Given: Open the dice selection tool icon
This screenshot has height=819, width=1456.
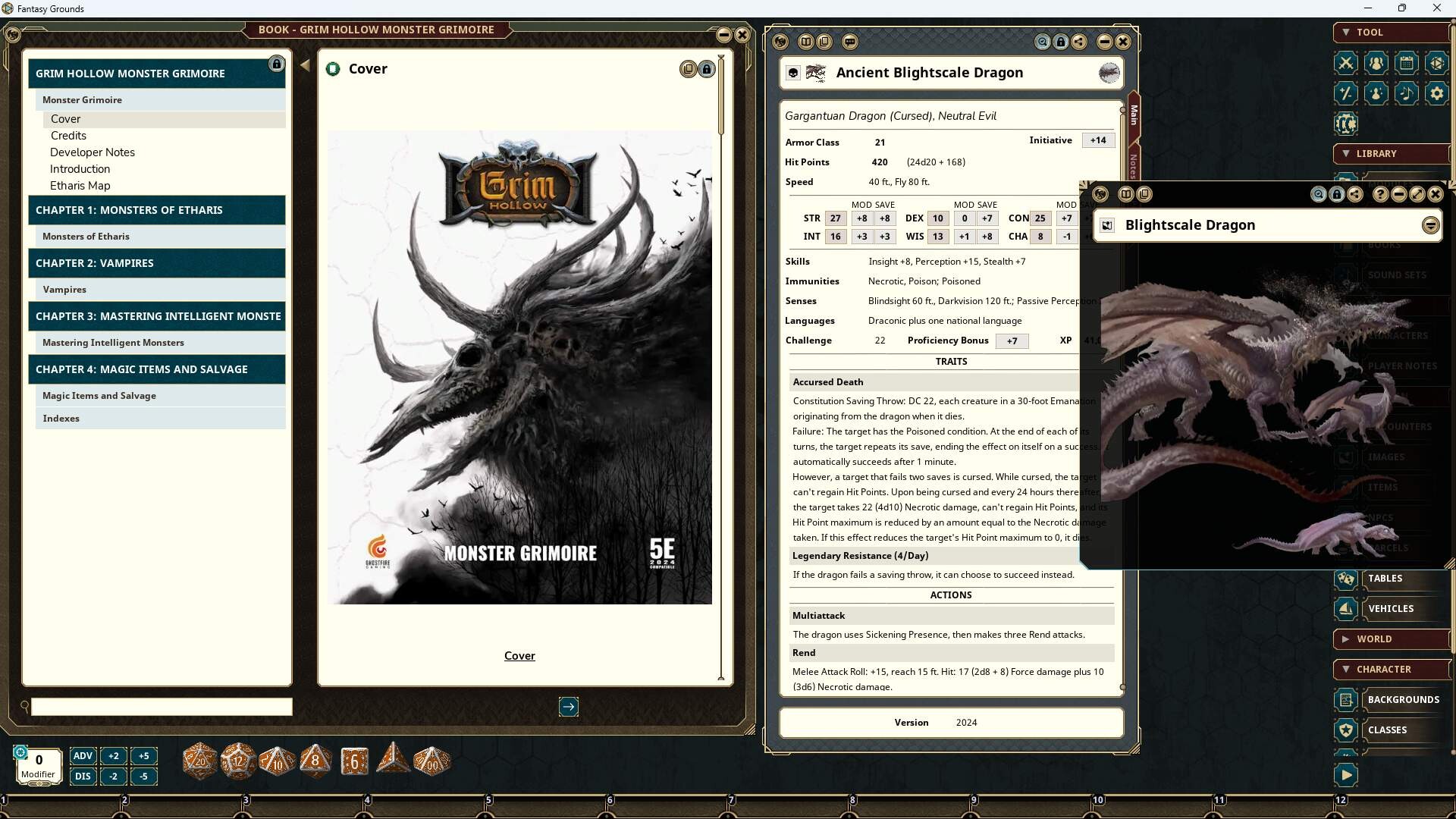Looking at the screenshot, I should tap(1437, 63).
